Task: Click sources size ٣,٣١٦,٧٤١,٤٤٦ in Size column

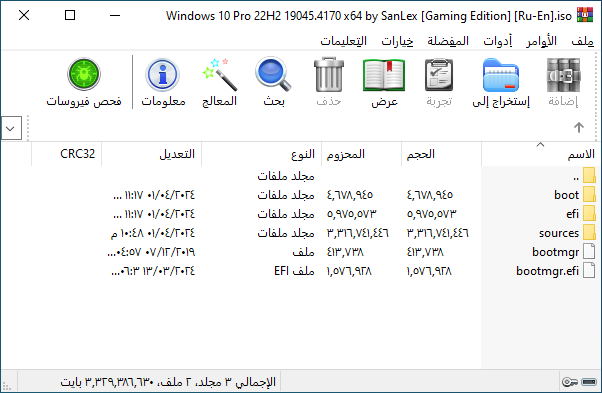Action: click(438, 233)
